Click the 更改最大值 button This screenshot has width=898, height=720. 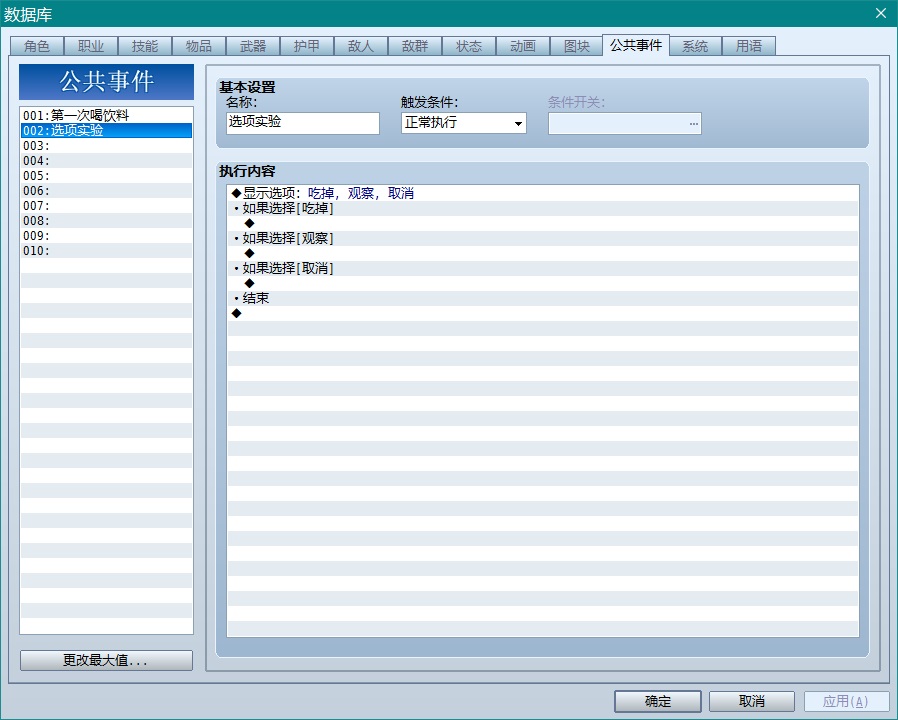click(x=106, y=660)
